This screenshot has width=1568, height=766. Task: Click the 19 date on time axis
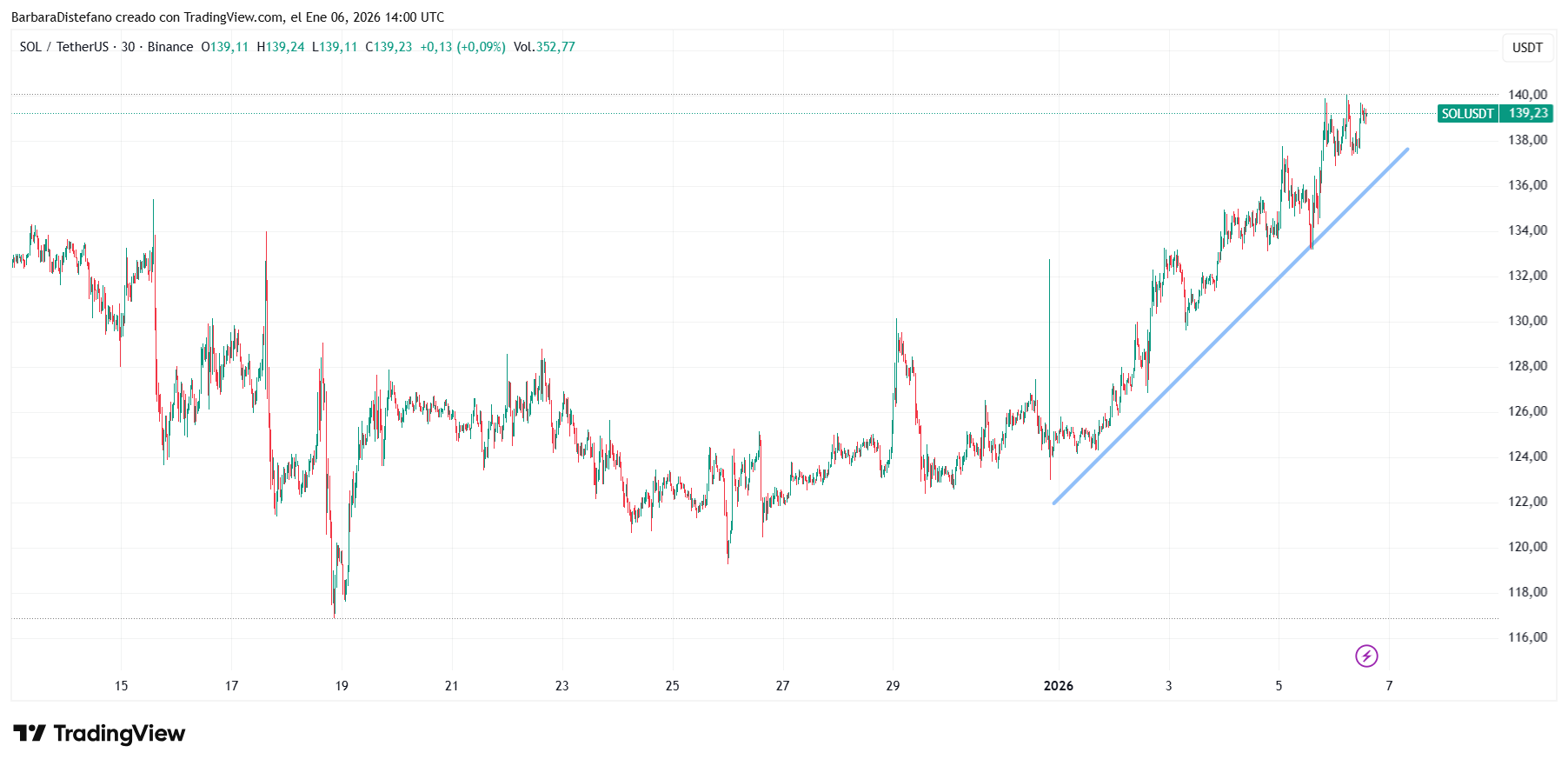click(342, 686)
